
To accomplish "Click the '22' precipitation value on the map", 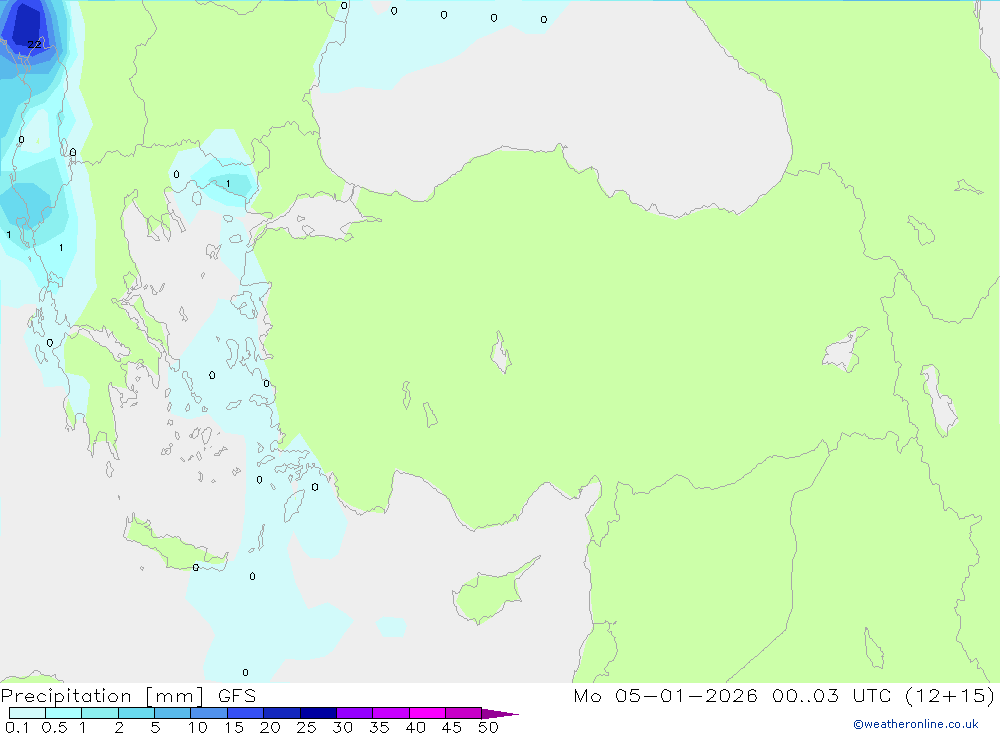I will pos(34,44).
